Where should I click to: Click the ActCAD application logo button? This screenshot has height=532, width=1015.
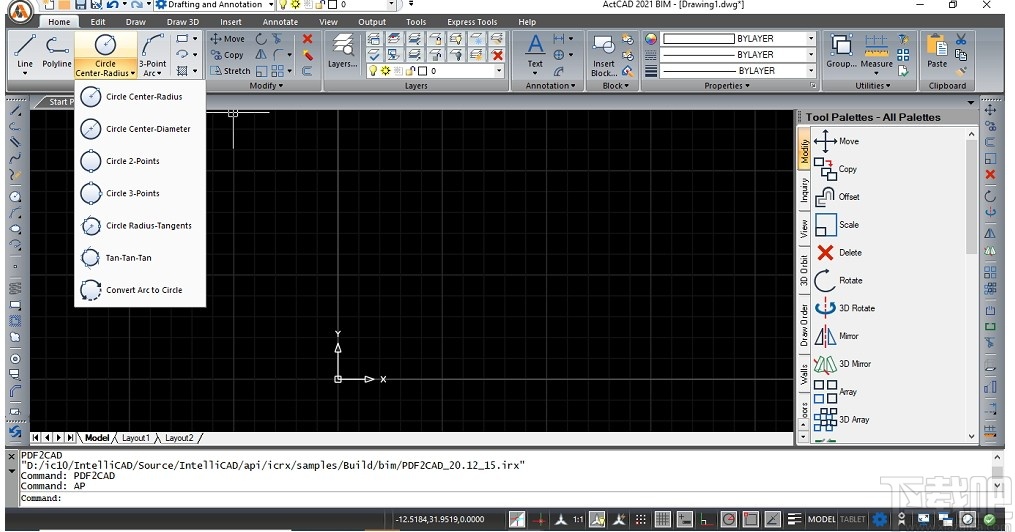[21, 12]
